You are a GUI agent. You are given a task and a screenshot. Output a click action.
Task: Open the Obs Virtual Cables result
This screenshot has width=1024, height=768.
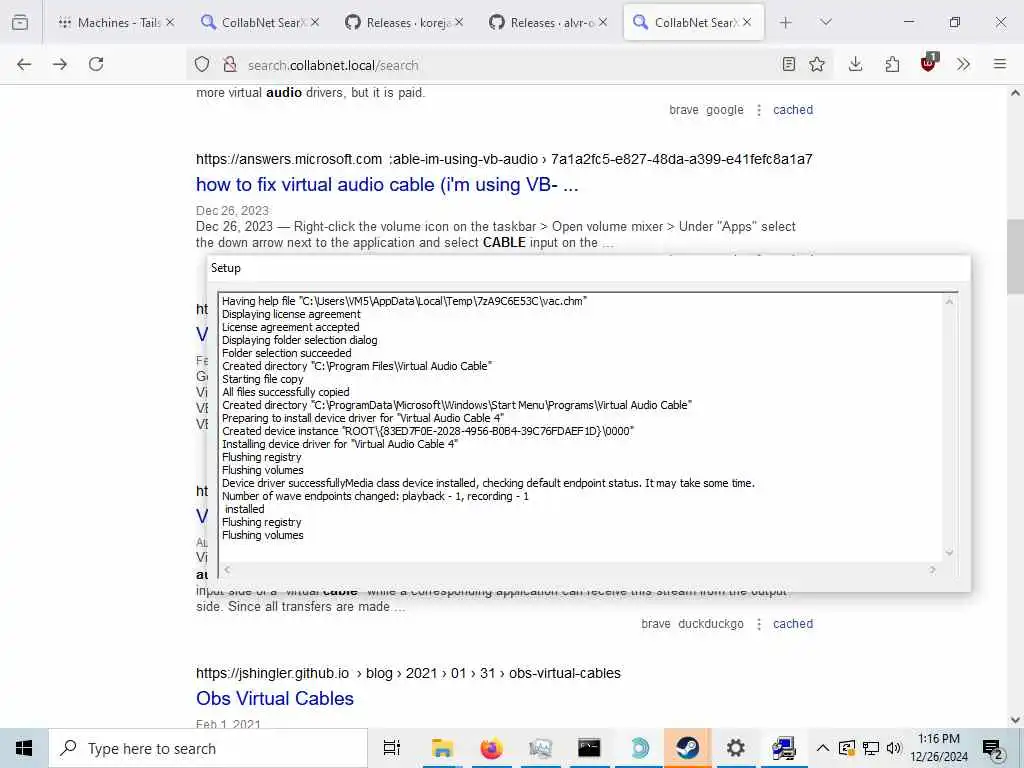point(275,699)
